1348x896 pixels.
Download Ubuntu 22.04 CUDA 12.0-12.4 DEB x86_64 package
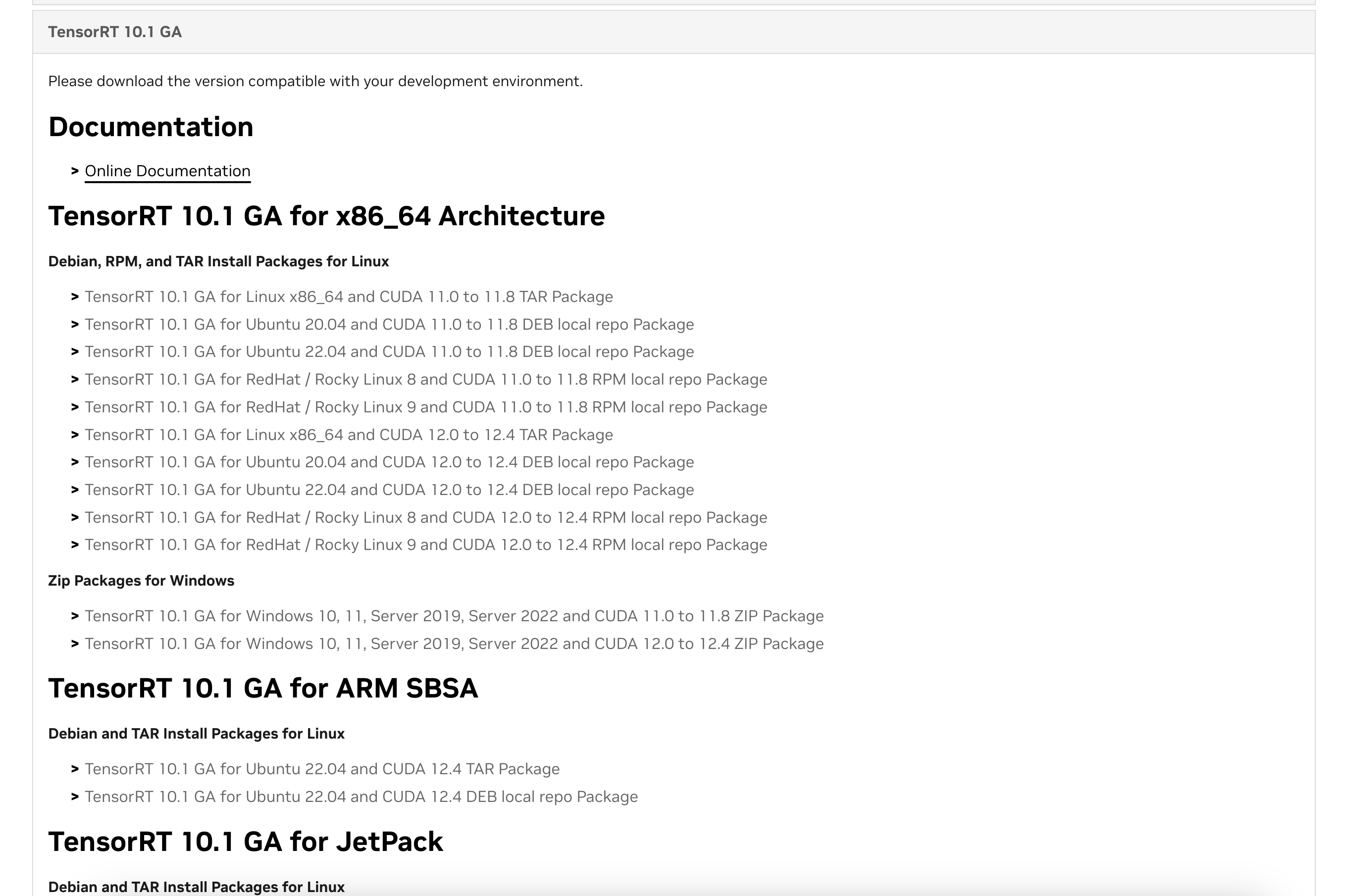[x=389, y=490]
